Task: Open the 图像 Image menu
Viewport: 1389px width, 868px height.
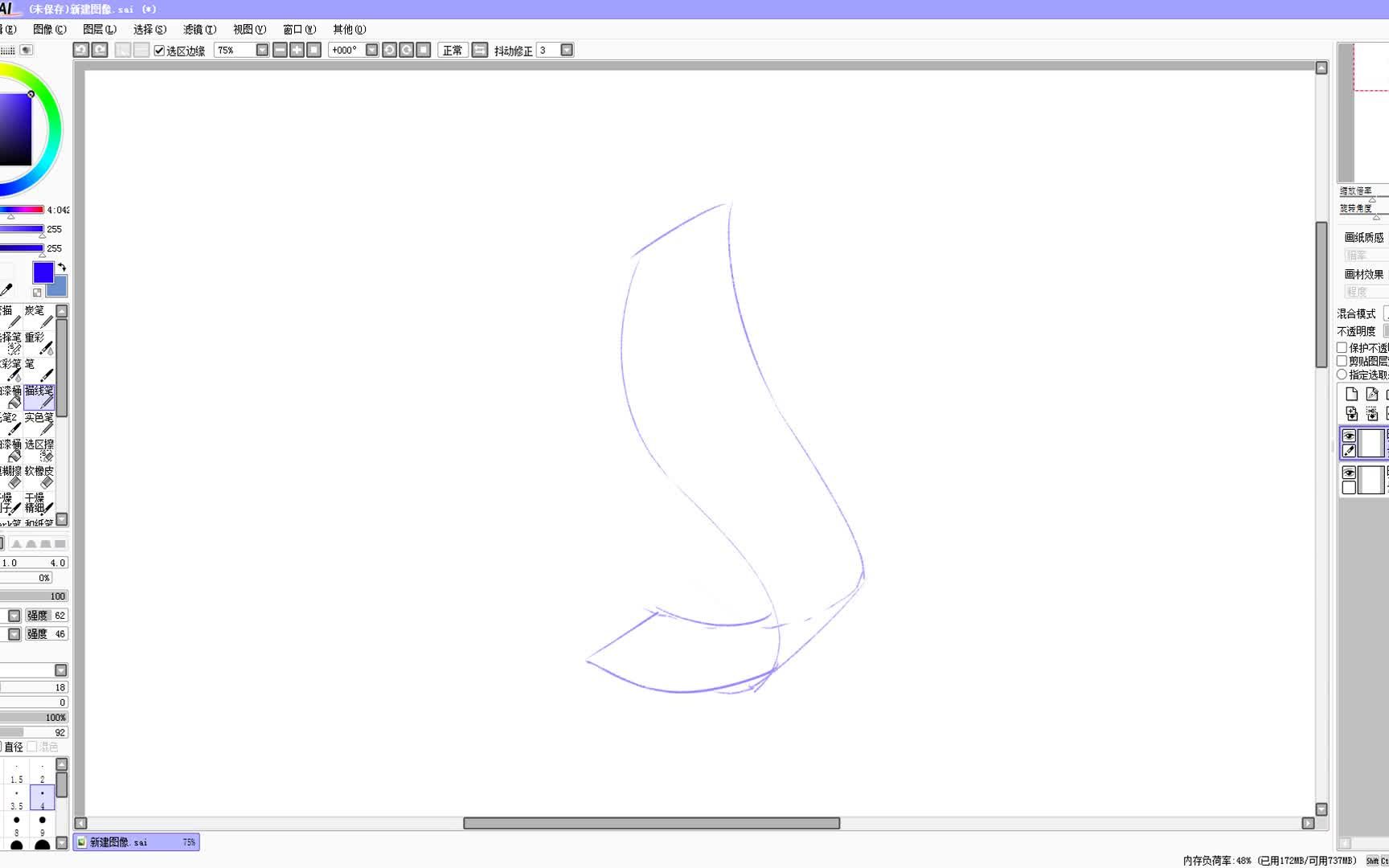Action: point(49,29)
